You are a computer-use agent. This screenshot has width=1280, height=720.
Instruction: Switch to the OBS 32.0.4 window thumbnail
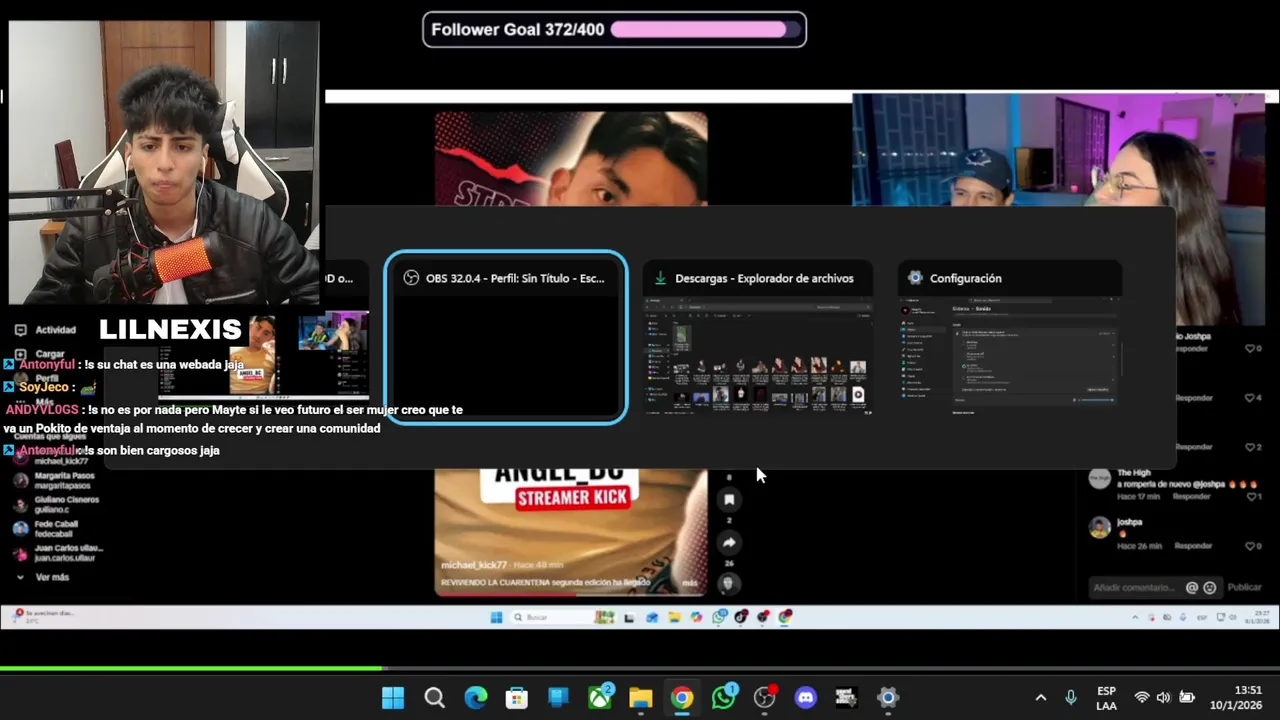(x=506, y=337)
